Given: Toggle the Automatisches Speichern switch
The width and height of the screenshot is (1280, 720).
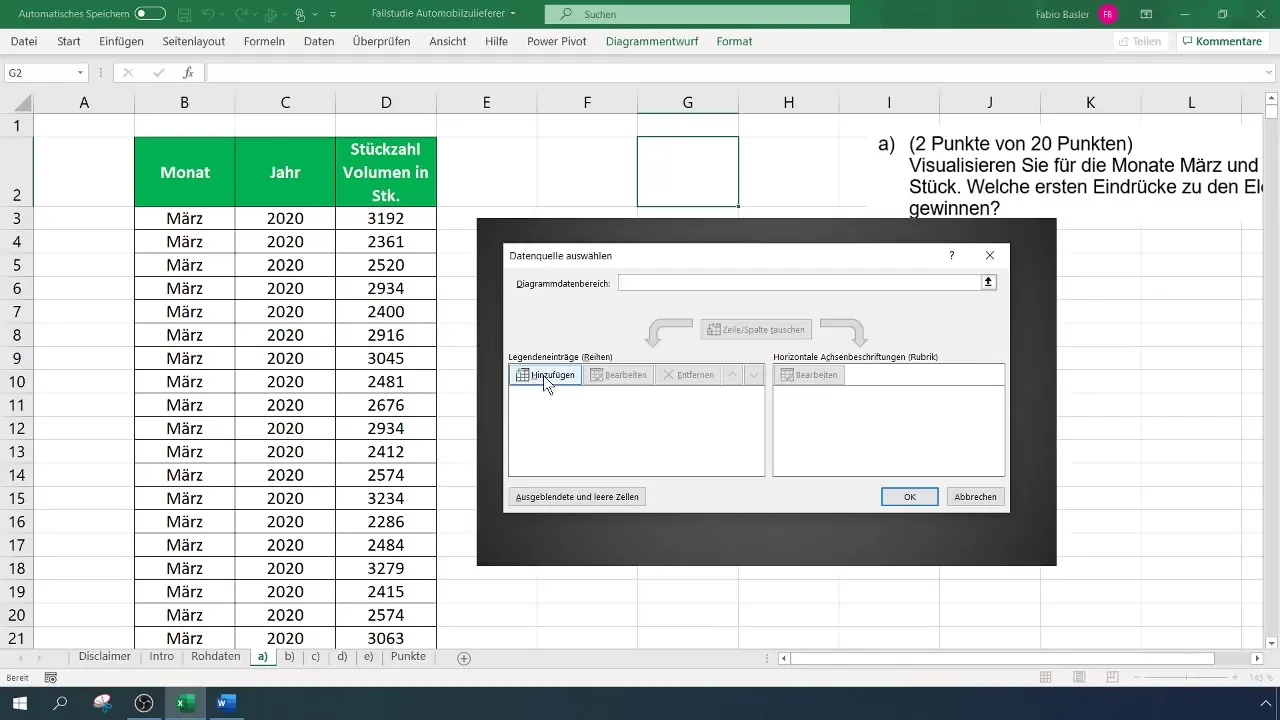Looking at the screenshot, I should click(150, 14).
